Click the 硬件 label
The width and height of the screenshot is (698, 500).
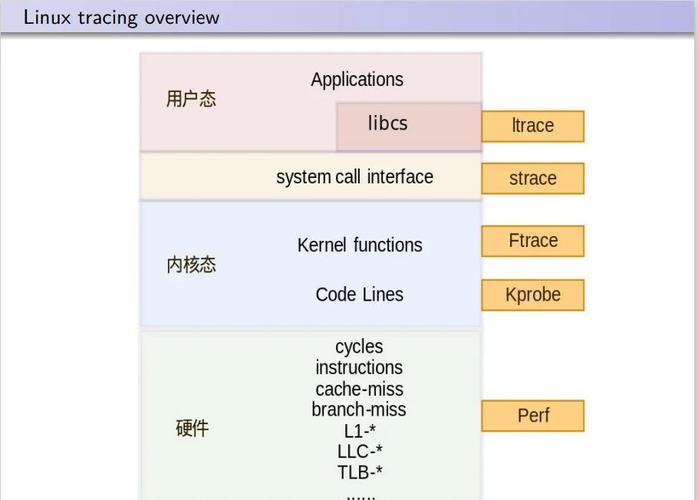192,428
